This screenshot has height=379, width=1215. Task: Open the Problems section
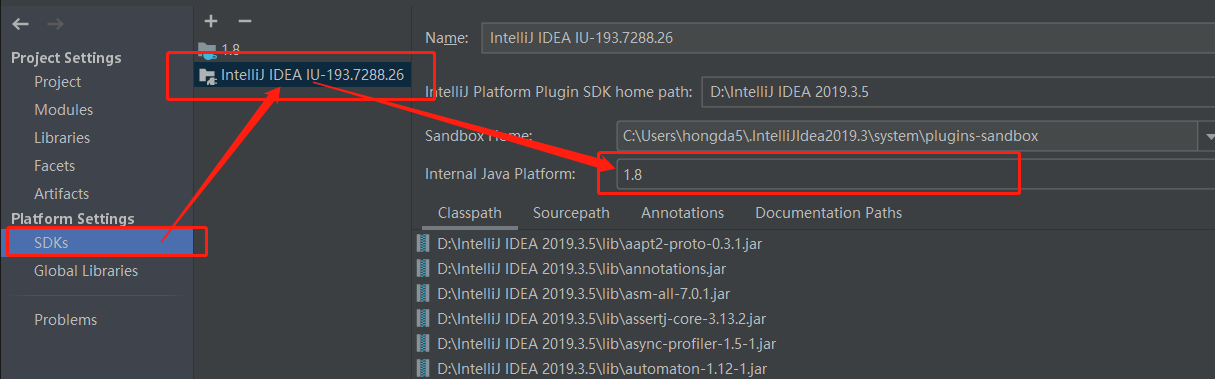(x=66, y=320)
